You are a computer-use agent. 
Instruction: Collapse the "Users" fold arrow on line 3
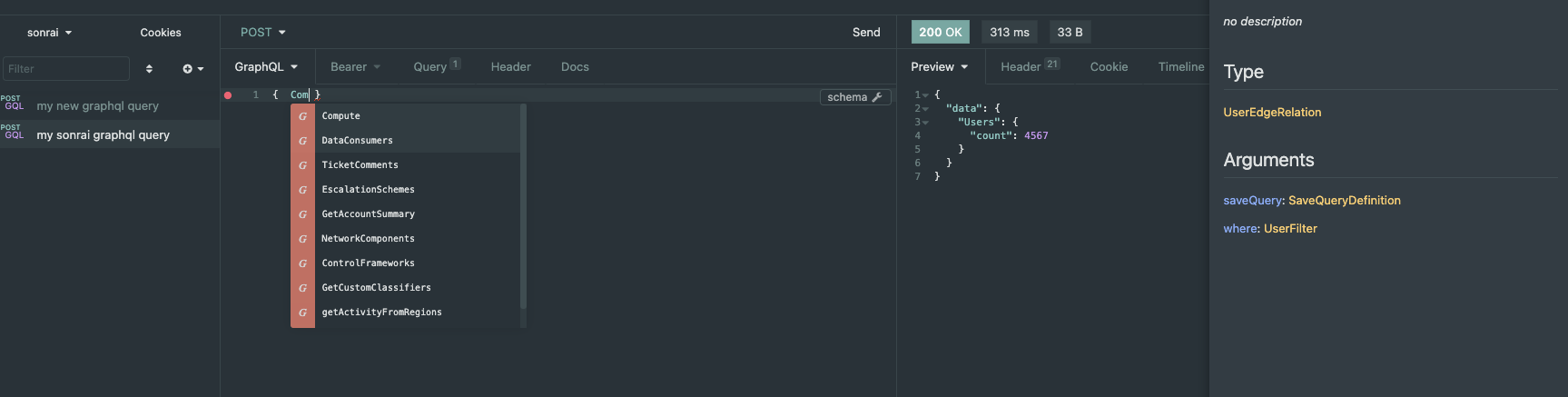click(x=925, y=123)
